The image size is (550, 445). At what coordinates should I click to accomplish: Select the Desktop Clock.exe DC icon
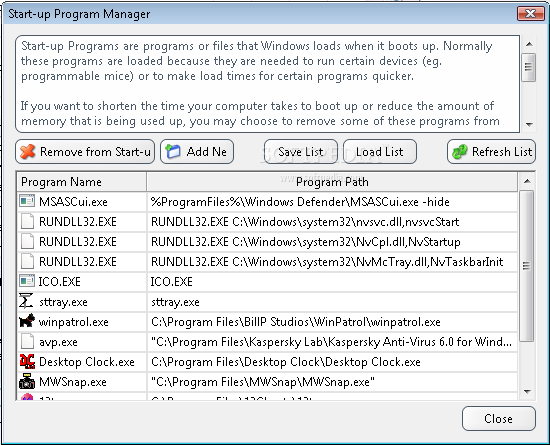[27, 361]
